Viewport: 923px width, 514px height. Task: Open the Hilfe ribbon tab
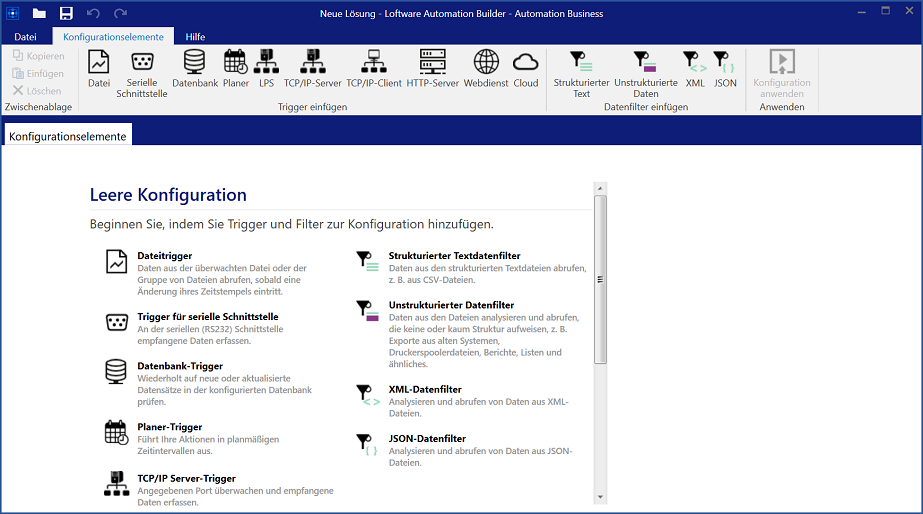[195, 37]
